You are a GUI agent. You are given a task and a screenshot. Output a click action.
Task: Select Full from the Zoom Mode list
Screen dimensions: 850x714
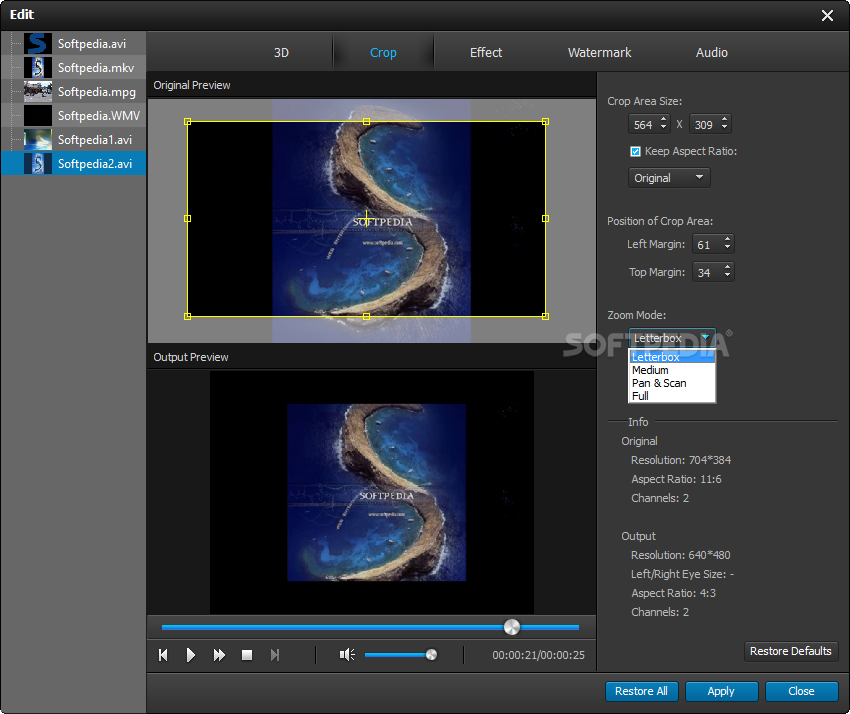tap(641, 396)
